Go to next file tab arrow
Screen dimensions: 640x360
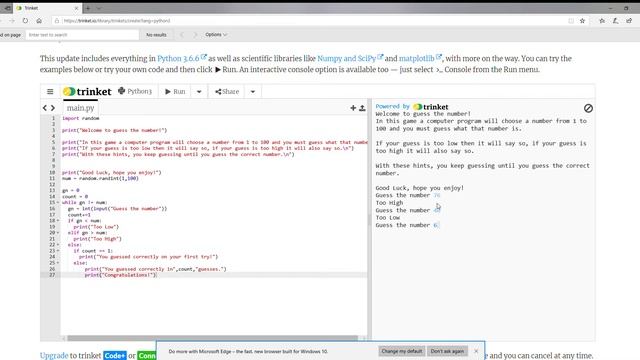[53, 108]
